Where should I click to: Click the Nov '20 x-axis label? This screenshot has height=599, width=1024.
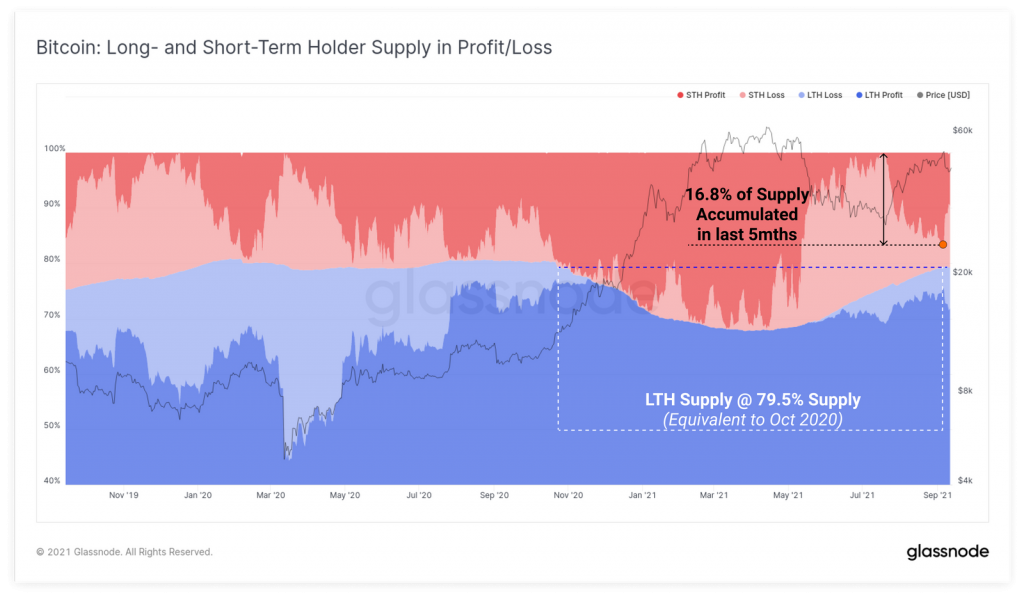[x=568, y=495]
